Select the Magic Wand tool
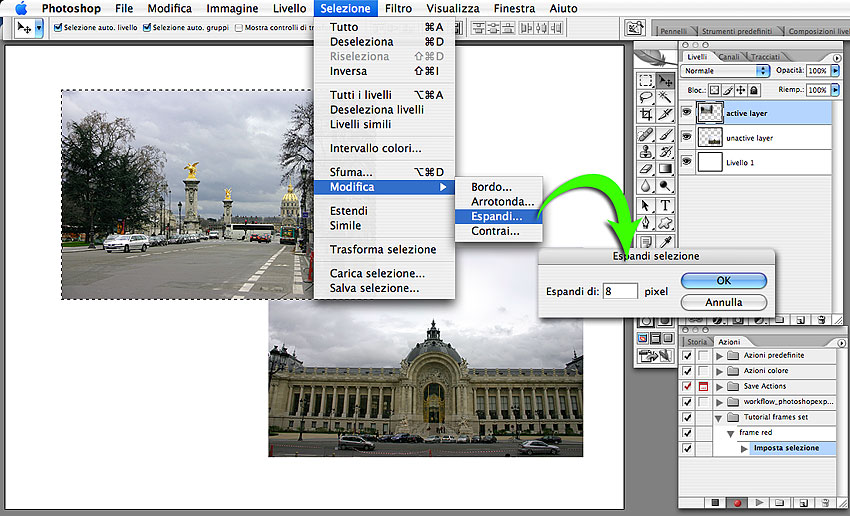 (x=665, y=98)
